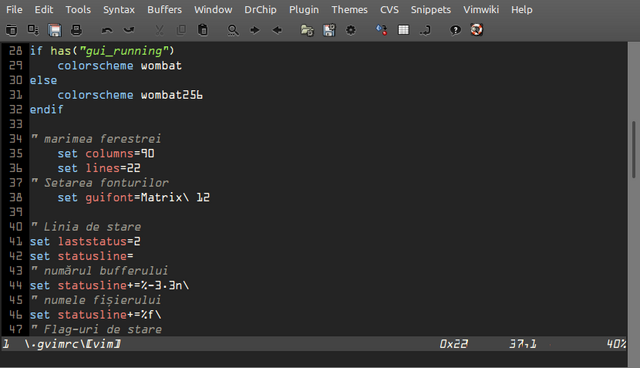
Task: Open the Syntax menu
Action: [x=119, y=9]
